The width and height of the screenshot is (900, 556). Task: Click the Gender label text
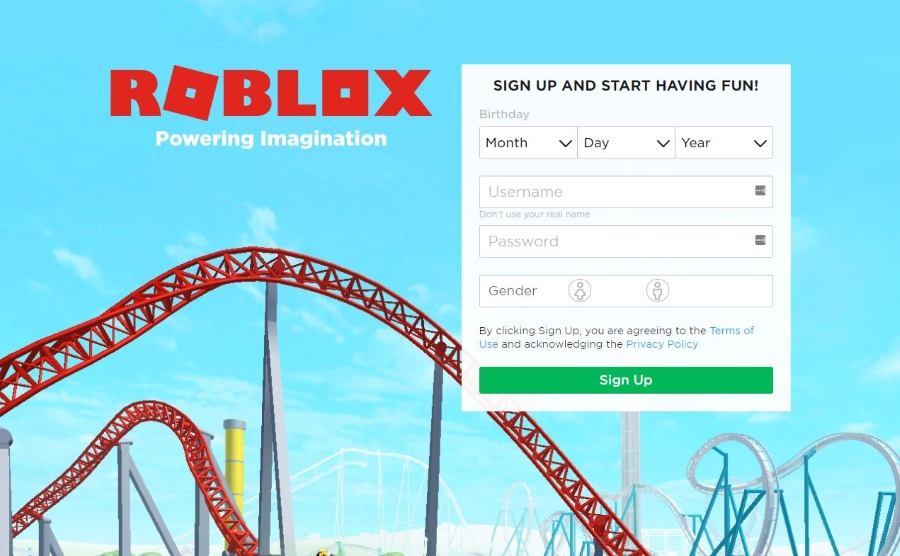pyautogui.click(x=513, y=291)
